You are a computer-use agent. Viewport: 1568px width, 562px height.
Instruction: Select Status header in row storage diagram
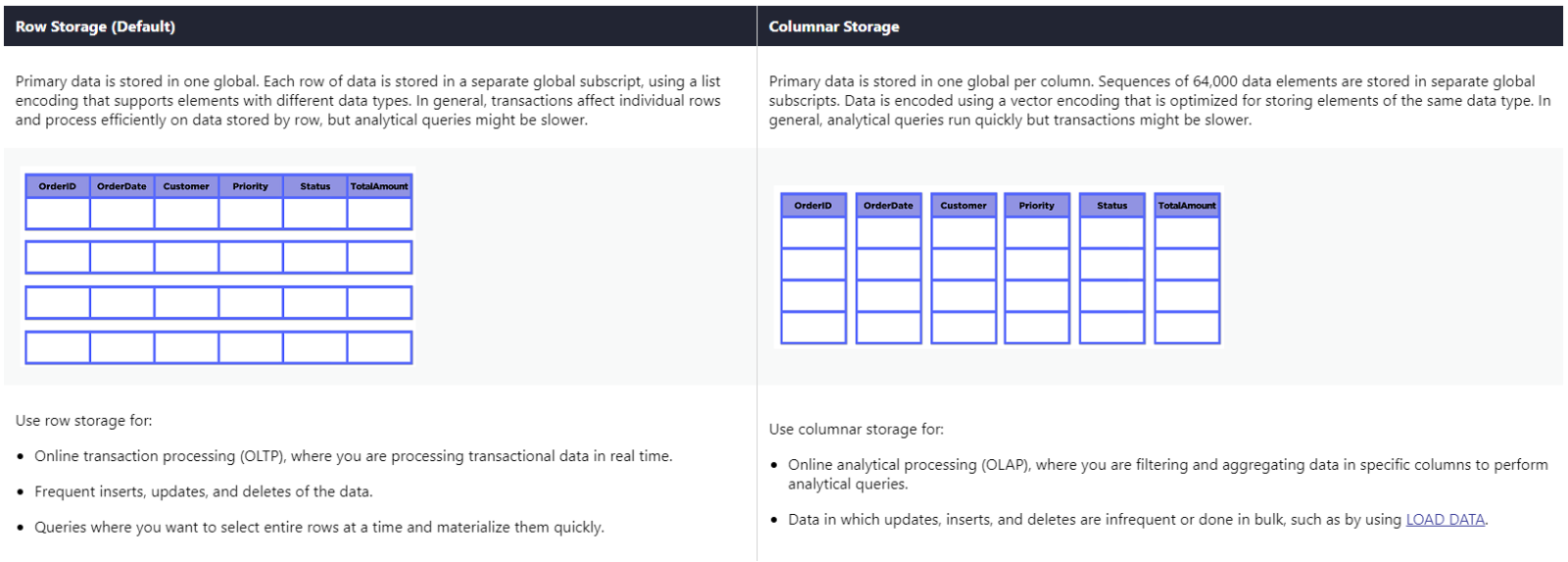pyautogui.click(x=315, y=186)
